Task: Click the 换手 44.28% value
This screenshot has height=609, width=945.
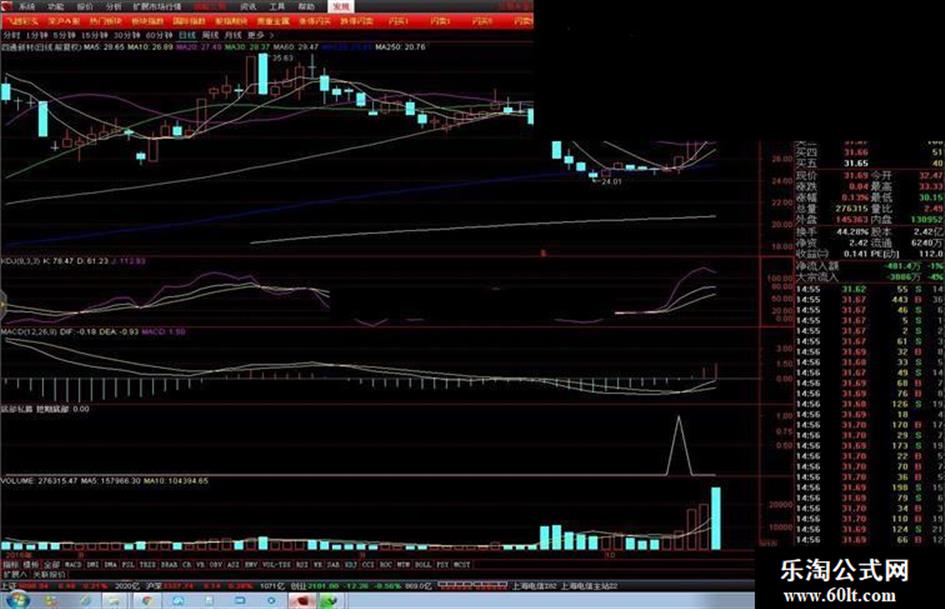Action: pos(852,232)
